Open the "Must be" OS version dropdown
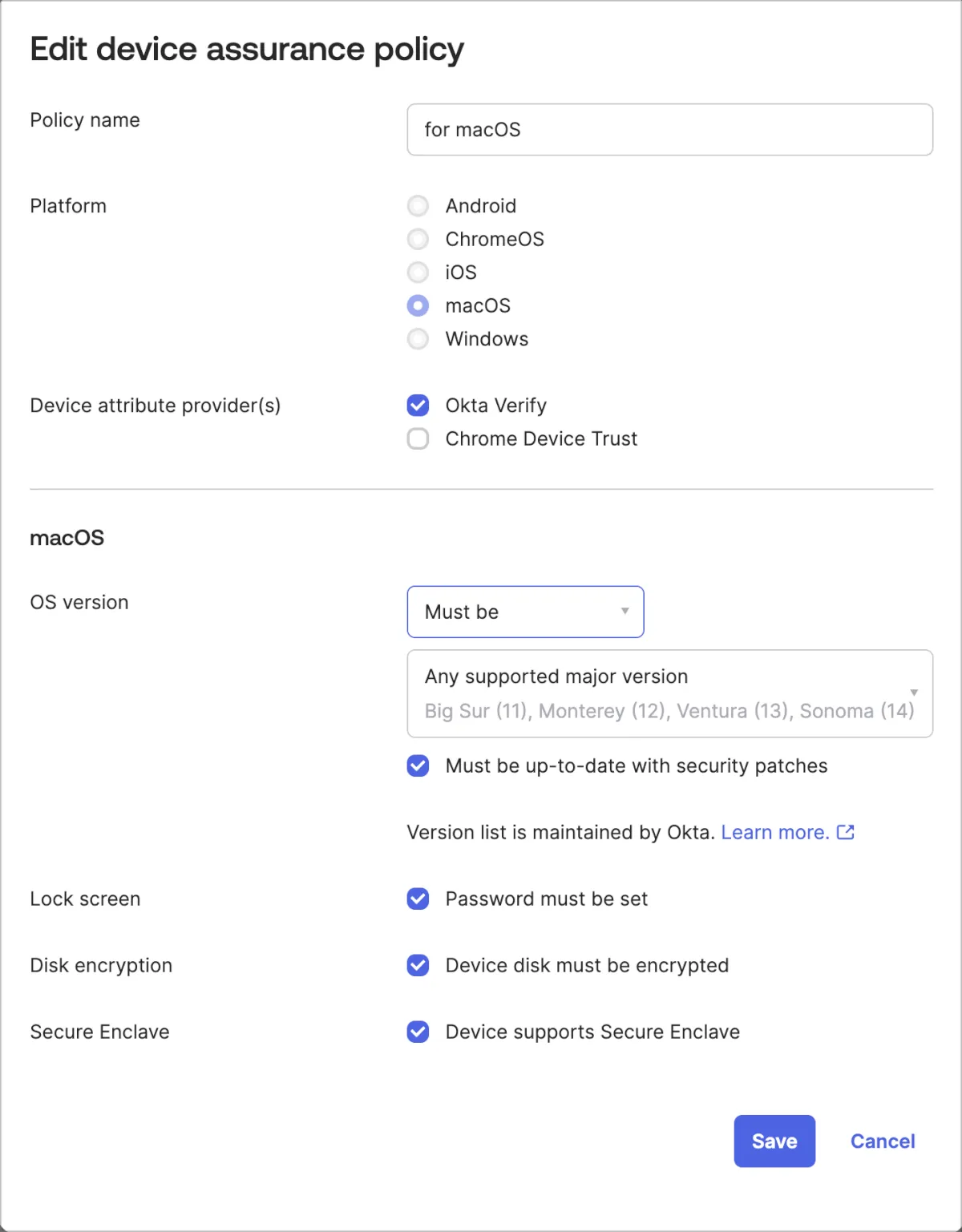The width and height of the screenshot is (962, 1232). coord(525,612)
